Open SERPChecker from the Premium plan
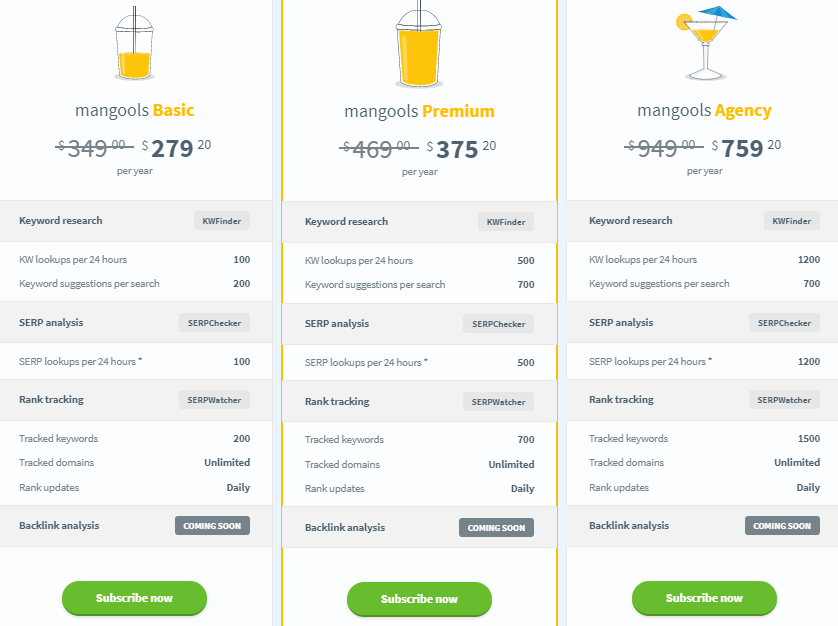Screen dimensions: 838x626 [498, 322]
